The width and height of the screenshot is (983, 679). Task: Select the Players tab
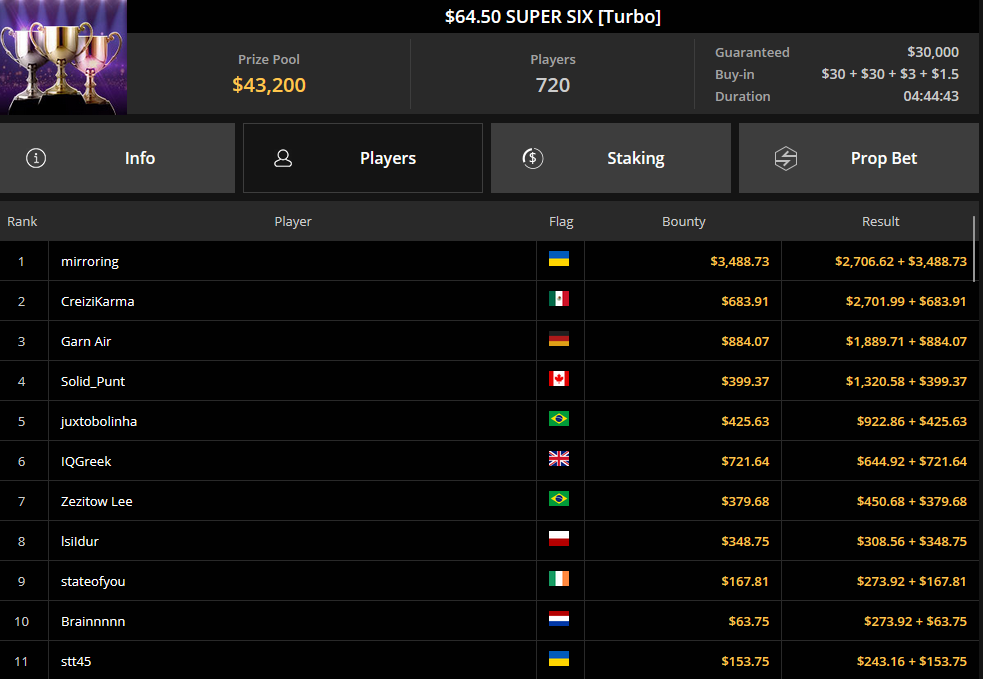coord(363,158)
